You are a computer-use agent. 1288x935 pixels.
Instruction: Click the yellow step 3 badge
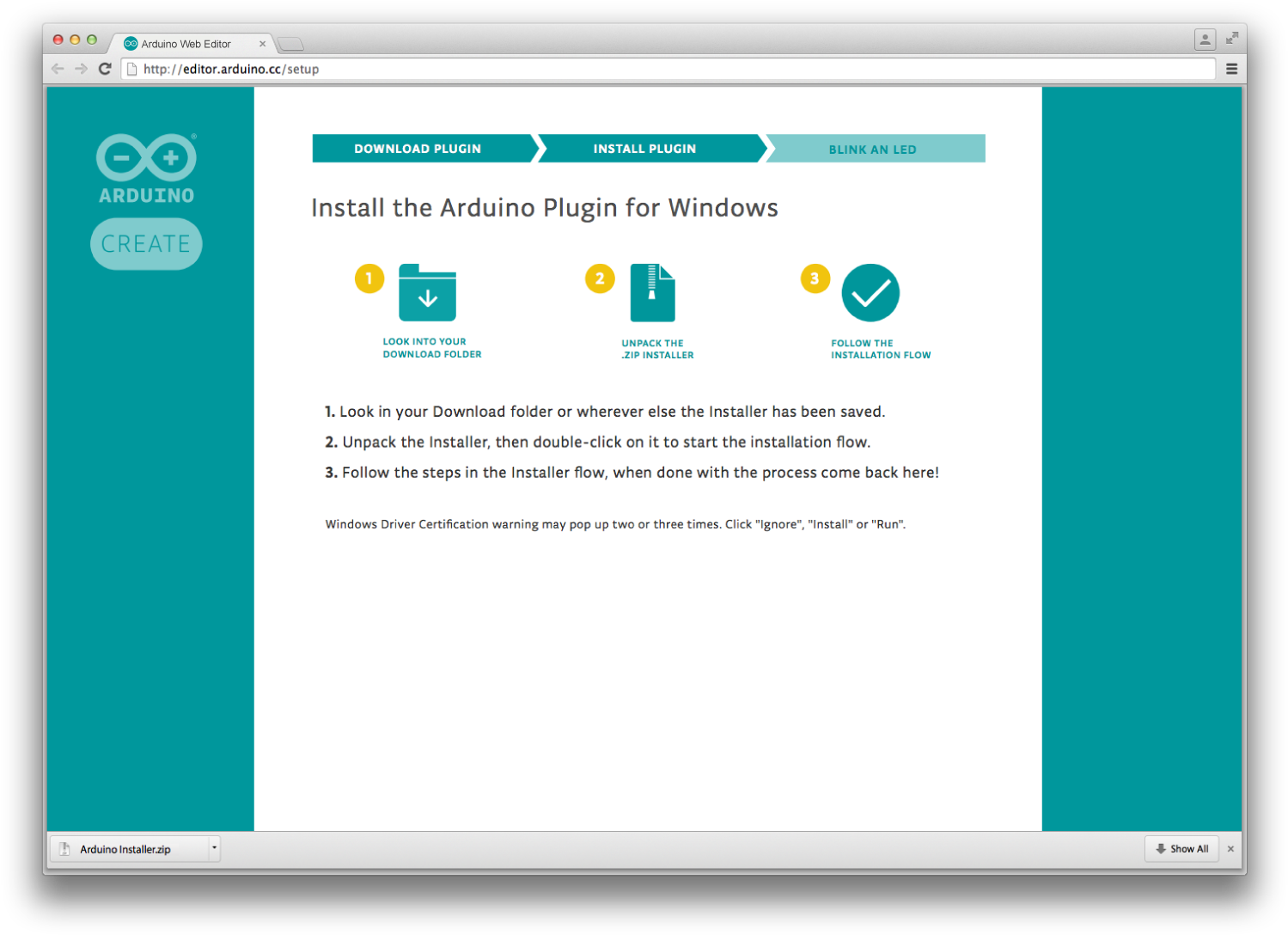815,278
